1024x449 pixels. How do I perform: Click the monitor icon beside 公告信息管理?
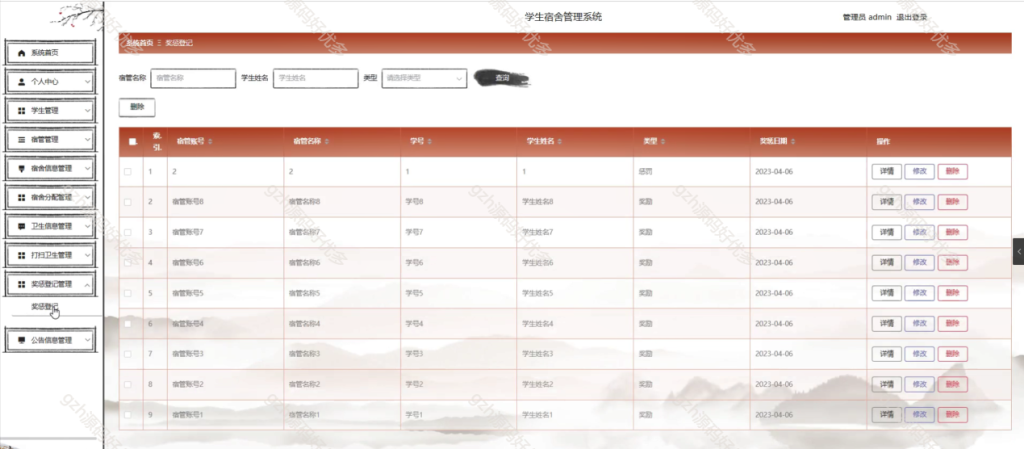coord(22,340)
